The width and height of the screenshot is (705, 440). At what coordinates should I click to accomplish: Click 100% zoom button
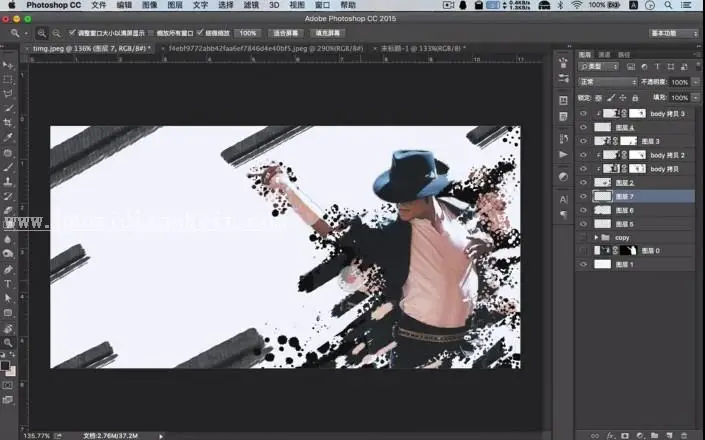tap(248, 33)
